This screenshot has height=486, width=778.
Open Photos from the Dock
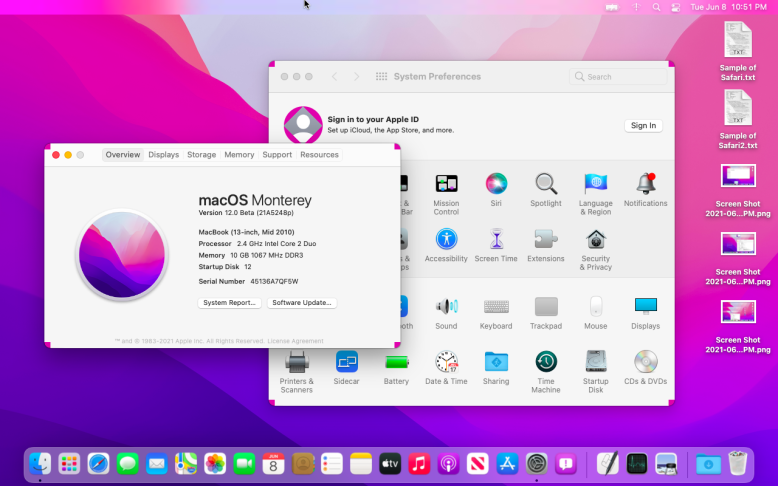click(215, 464)
